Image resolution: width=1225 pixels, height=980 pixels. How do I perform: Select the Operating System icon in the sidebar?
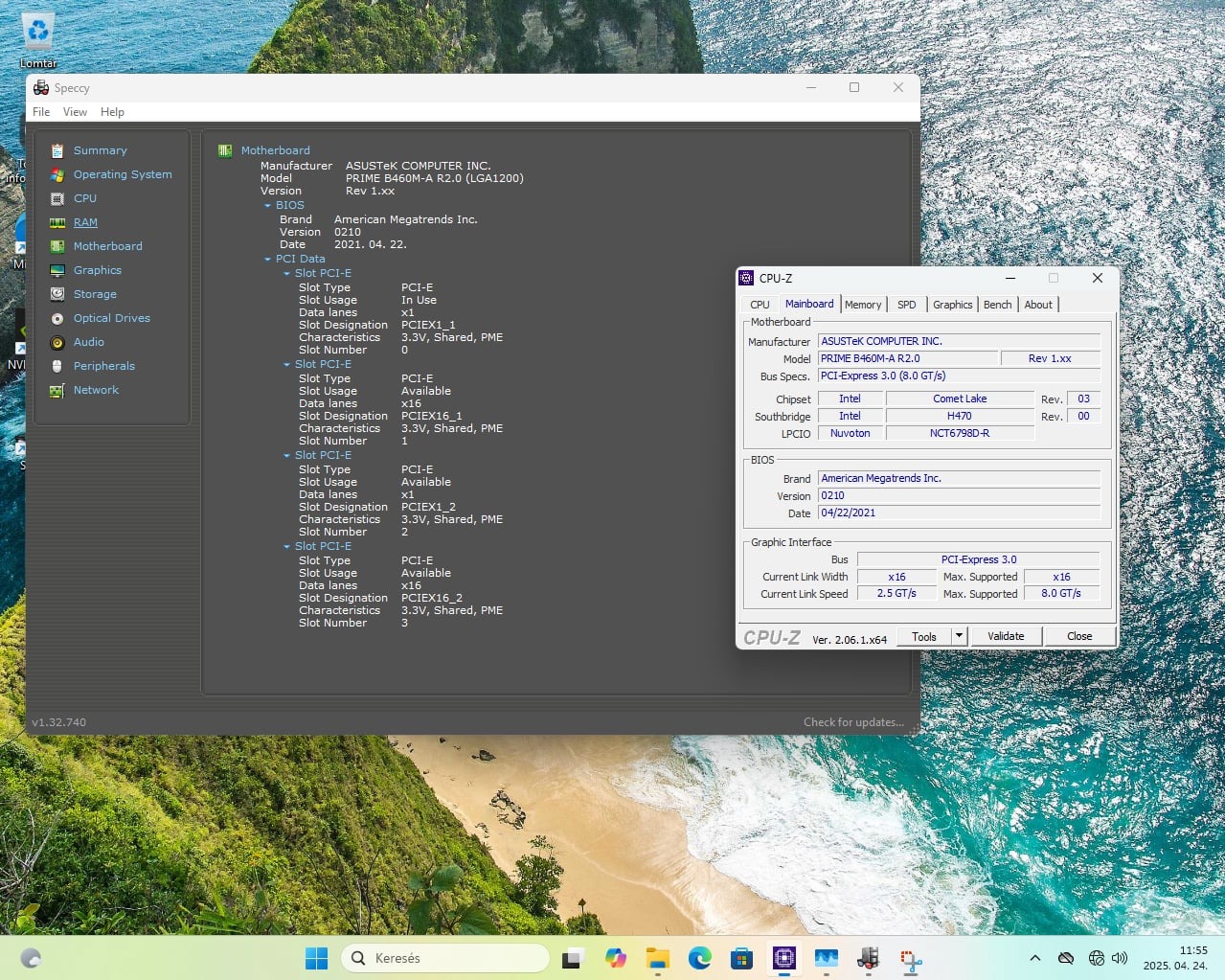point(57,174)
